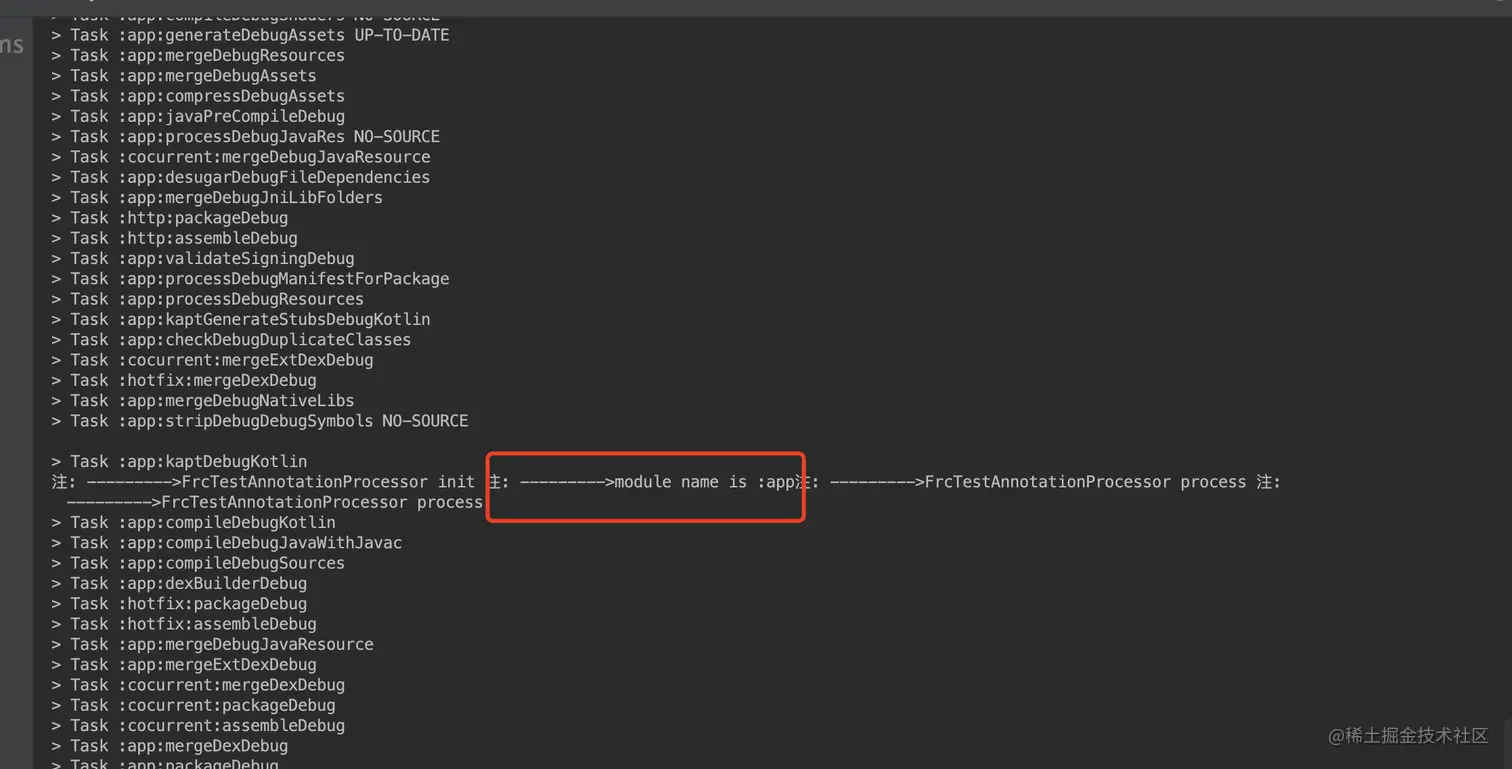Select the app:mergeDebugAssets task line
1512x769 pixels.
tap(184, 76)
